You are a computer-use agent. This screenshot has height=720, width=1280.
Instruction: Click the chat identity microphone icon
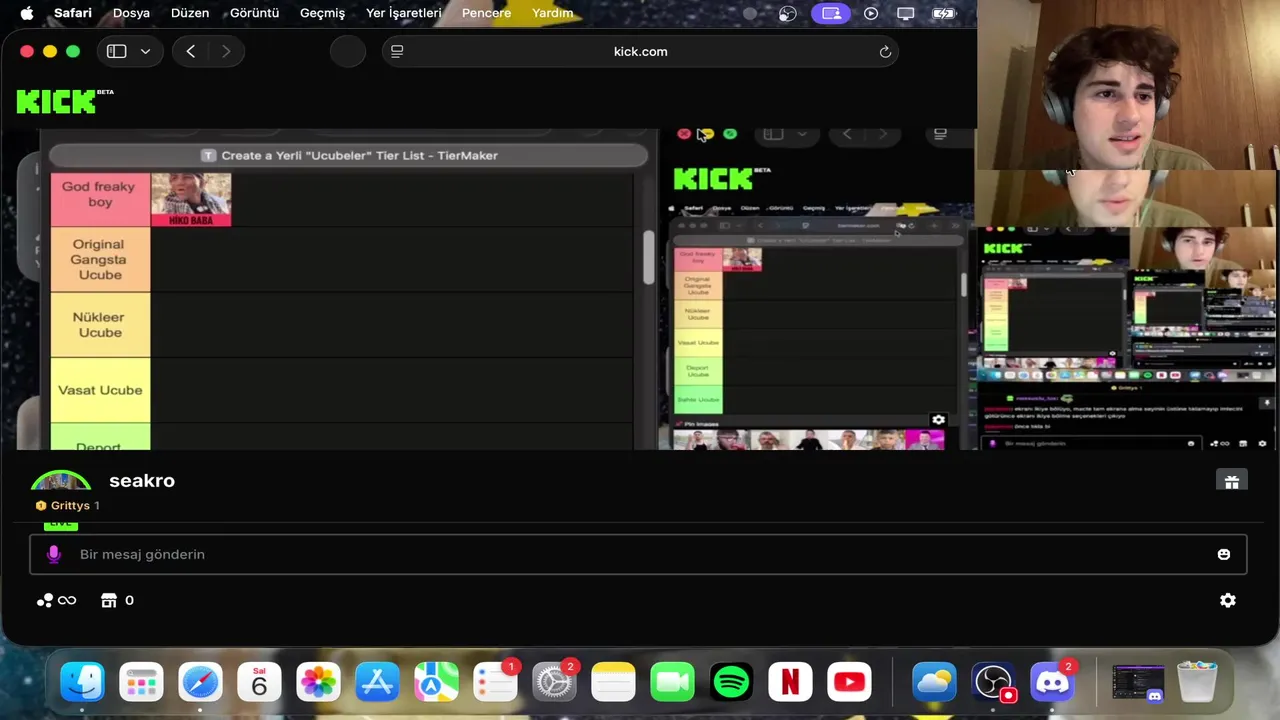54,554
